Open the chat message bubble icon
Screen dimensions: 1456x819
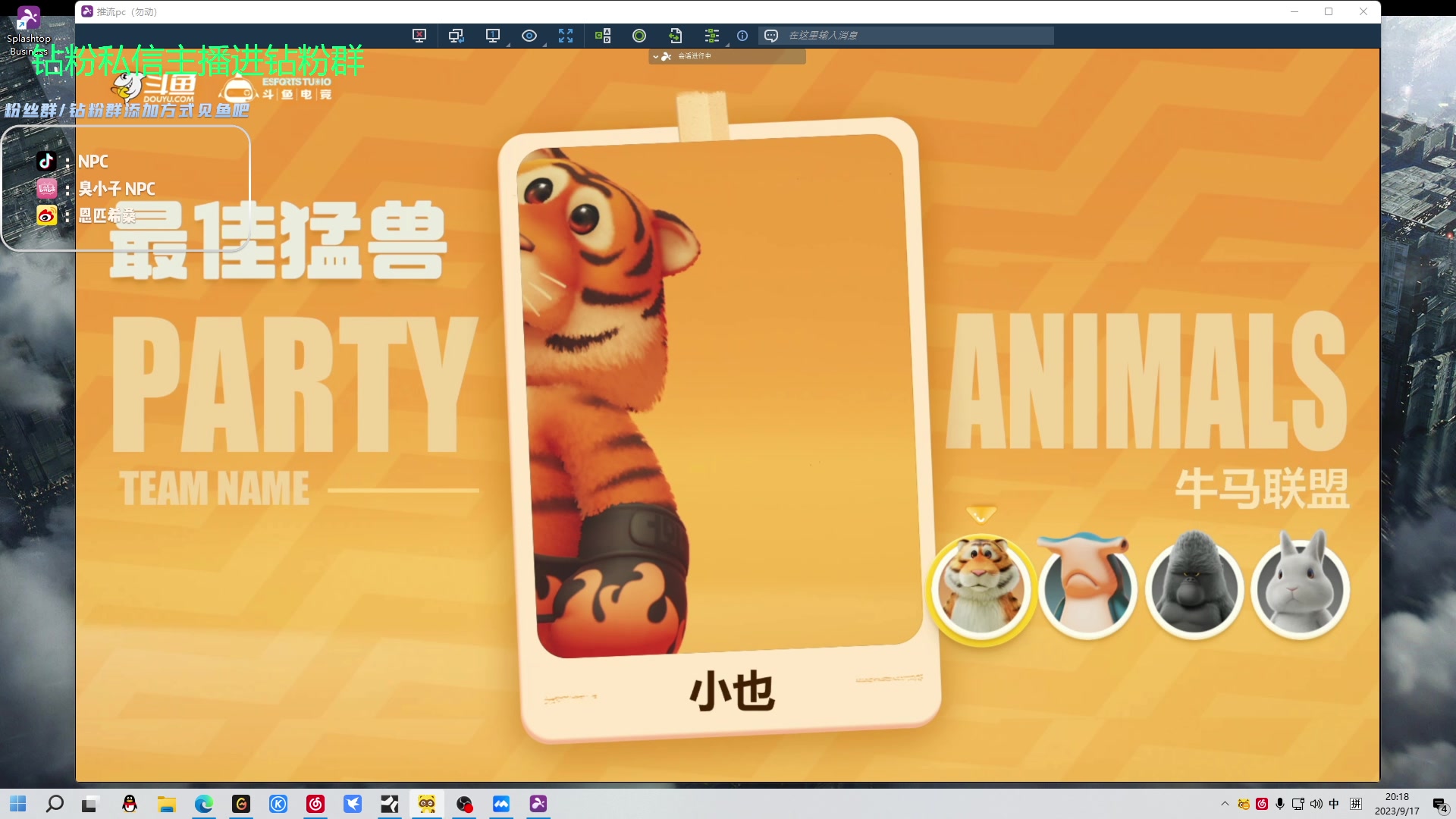pyautogui.click(x=771, y=36)
